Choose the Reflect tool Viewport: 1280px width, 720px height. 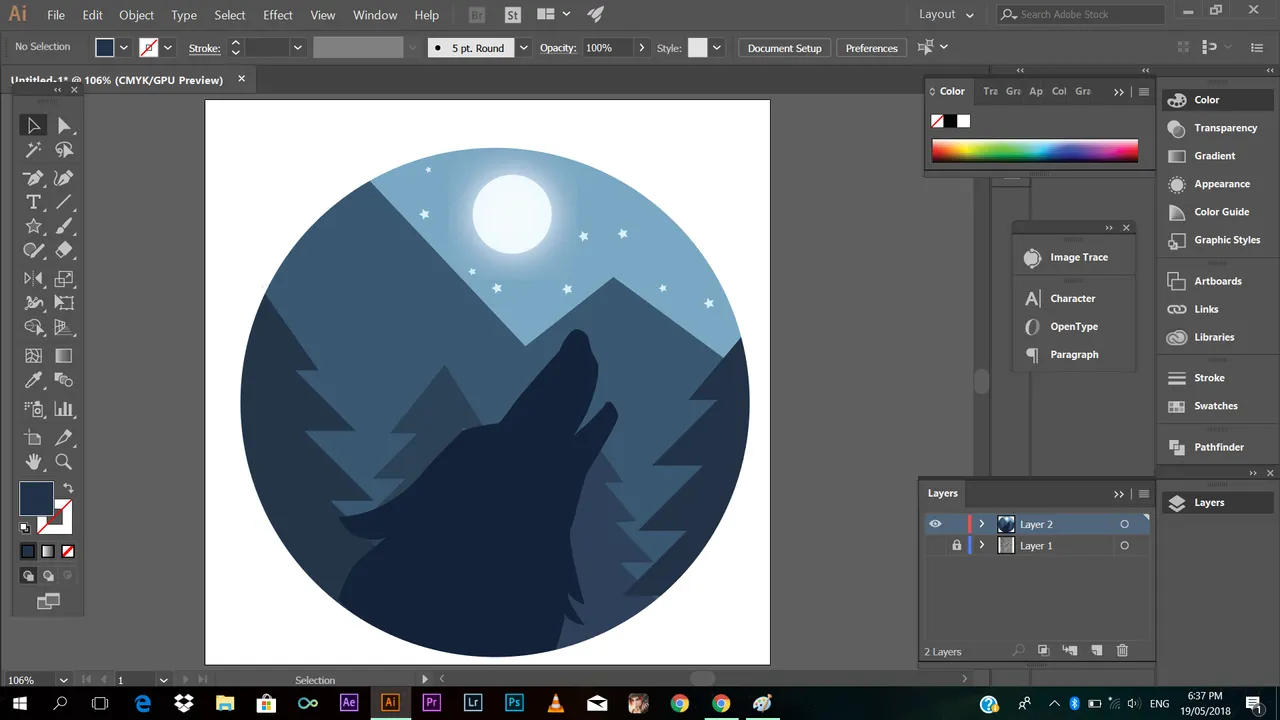click(33, 279)
